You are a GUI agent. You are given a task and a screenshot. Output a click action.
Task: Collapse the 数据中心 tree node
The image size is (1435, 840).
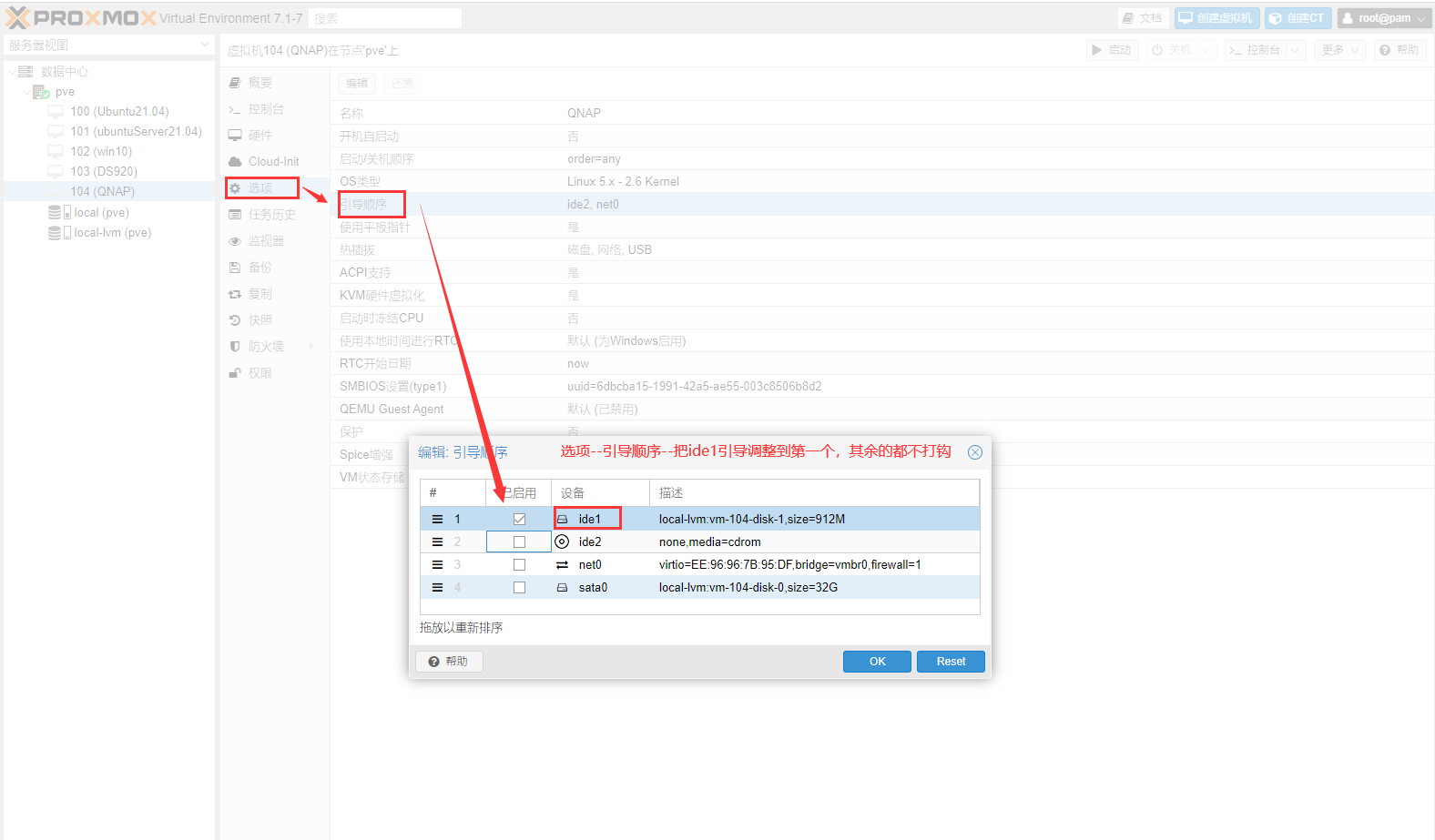(x=11, y=71)
